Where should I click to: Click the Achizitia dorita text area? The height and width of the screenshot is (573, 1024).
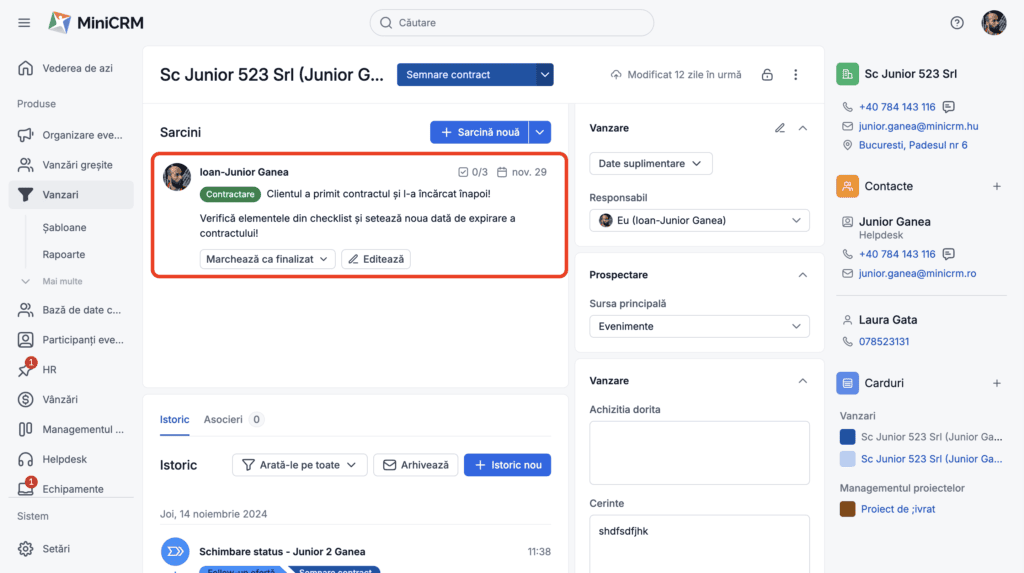pyautogui.click(x=699, y=453)
